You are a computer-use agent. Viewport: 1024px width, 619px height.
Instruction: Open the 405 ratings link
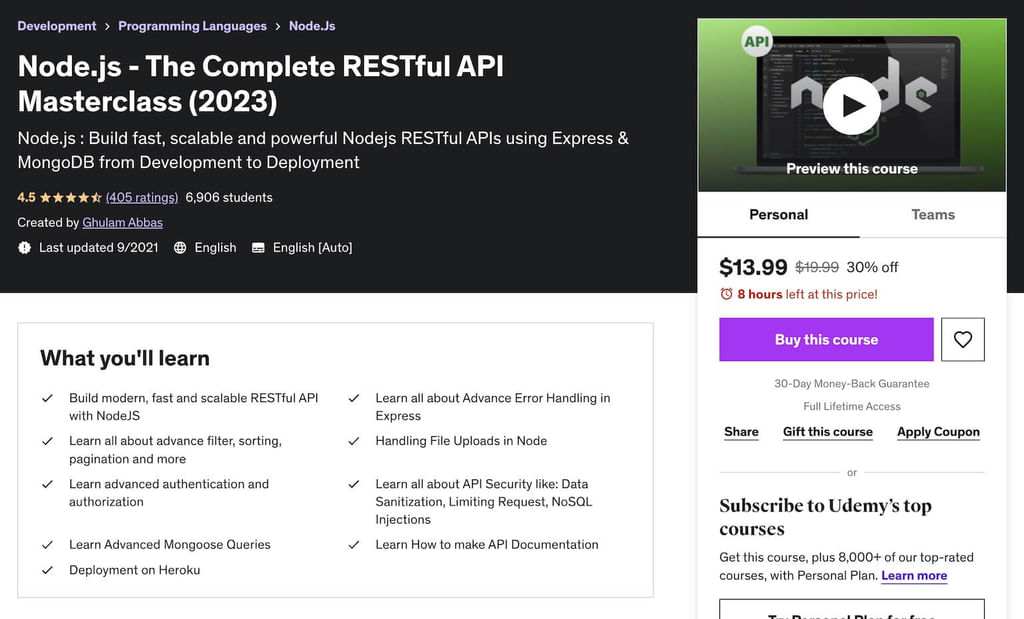(141, 197)
